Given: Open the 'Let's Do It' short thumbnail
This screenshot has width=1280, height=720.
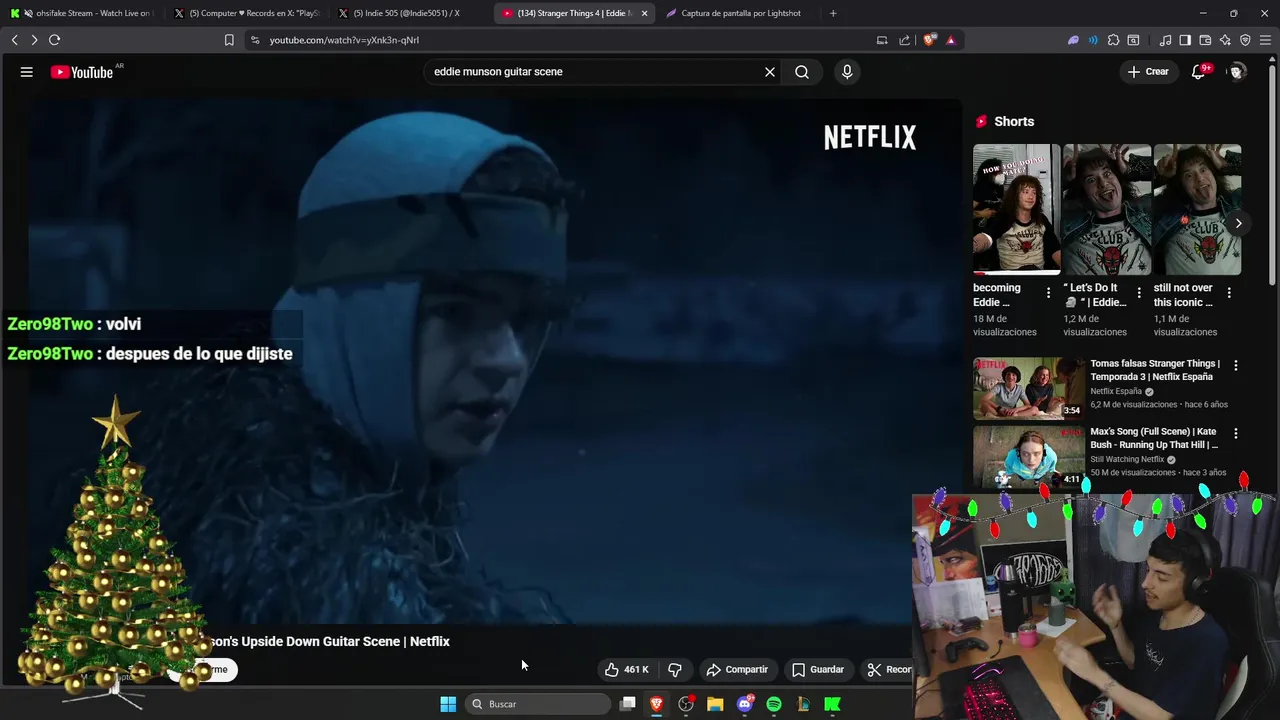Looking at the screenshot, I should (x=1107, y=209).
